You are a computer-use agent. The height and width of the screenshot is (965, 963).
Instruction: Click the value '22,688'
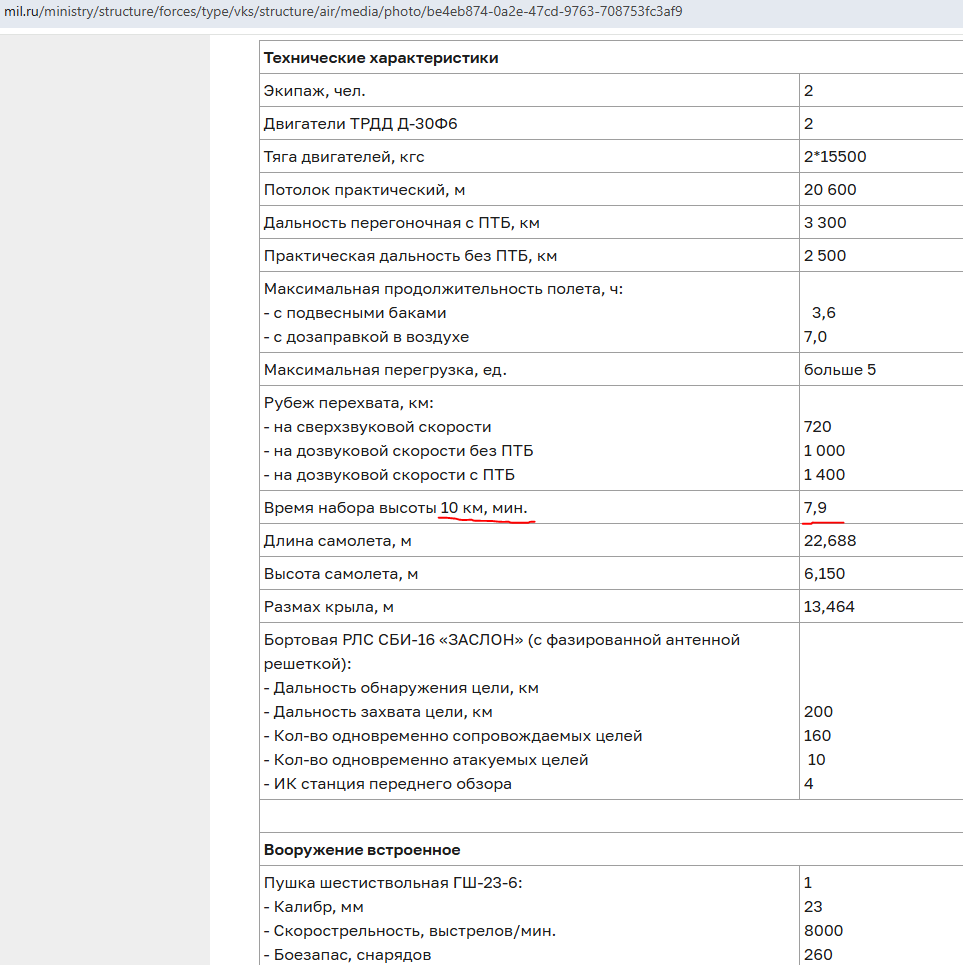pyautogui.click(x=830, y=541)
